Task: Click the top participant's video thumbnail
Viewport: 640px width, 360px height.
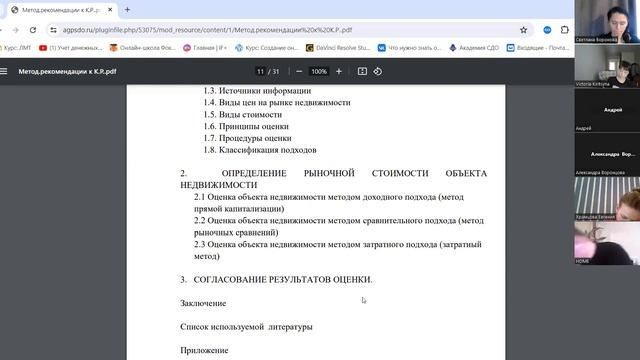Action: coord(607,21)
